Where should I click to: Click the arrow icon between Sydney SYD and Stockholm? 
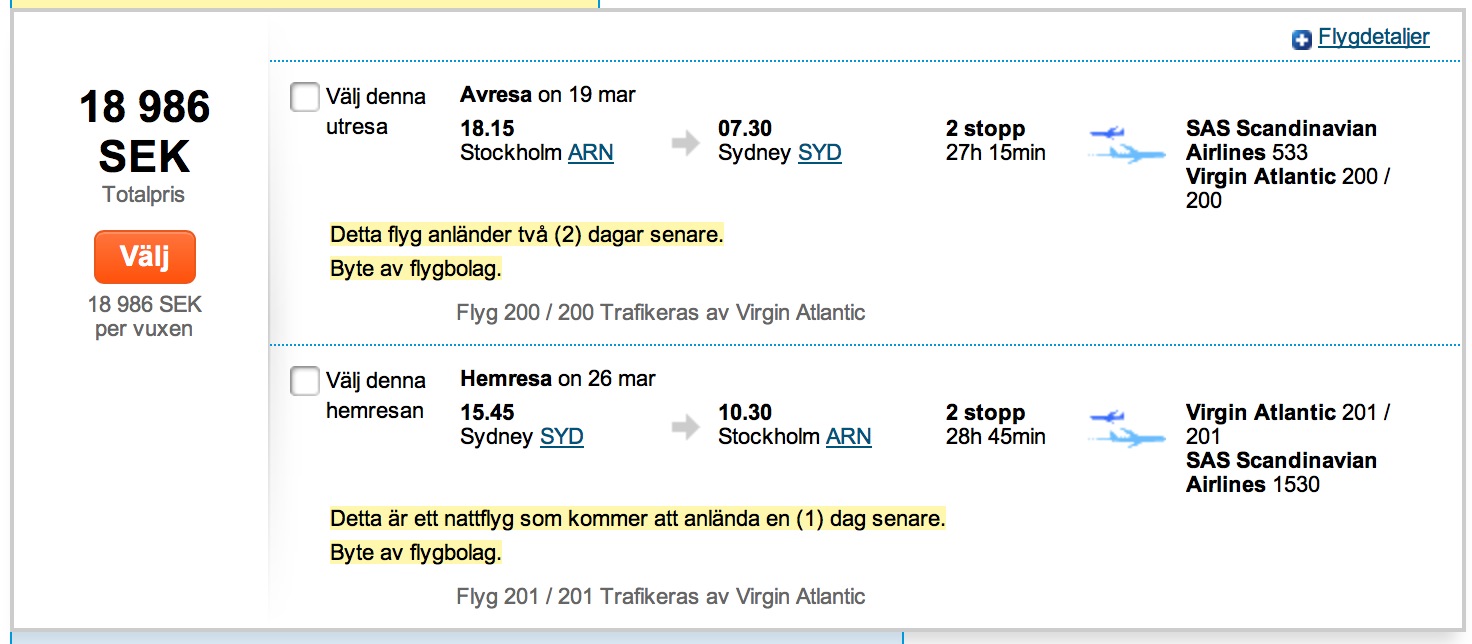pyautogui.click(x=686, y=427)
